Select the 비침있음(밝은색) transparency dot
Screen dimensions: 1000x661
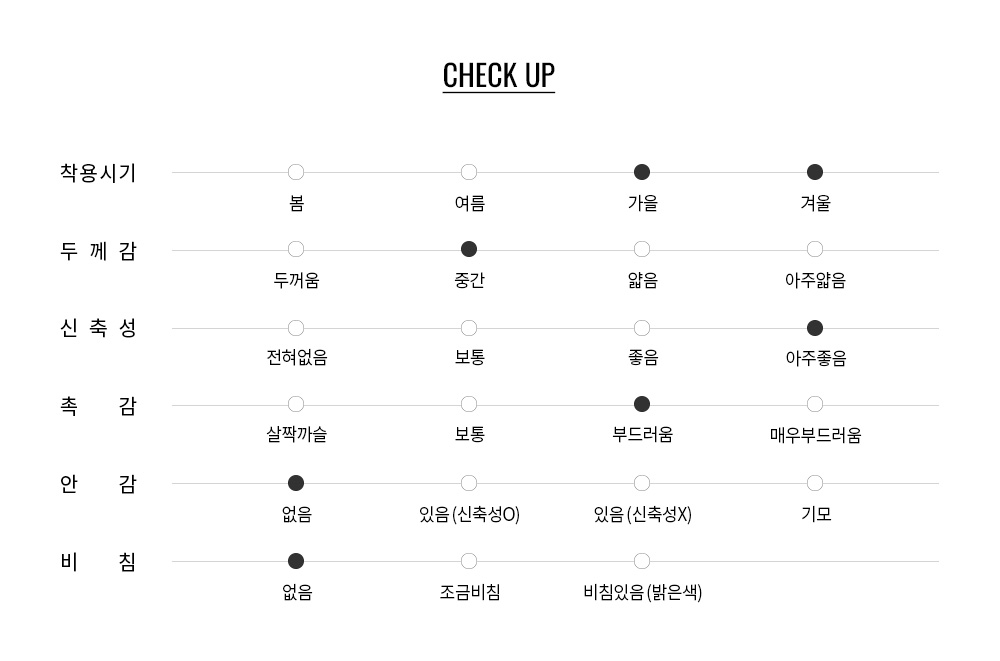(642, 561)
